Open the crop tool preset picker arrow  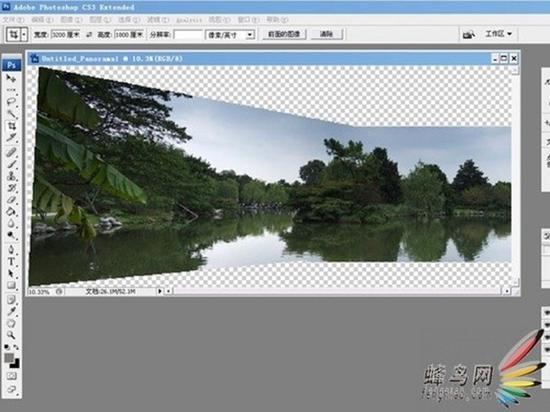coord(24,35)
